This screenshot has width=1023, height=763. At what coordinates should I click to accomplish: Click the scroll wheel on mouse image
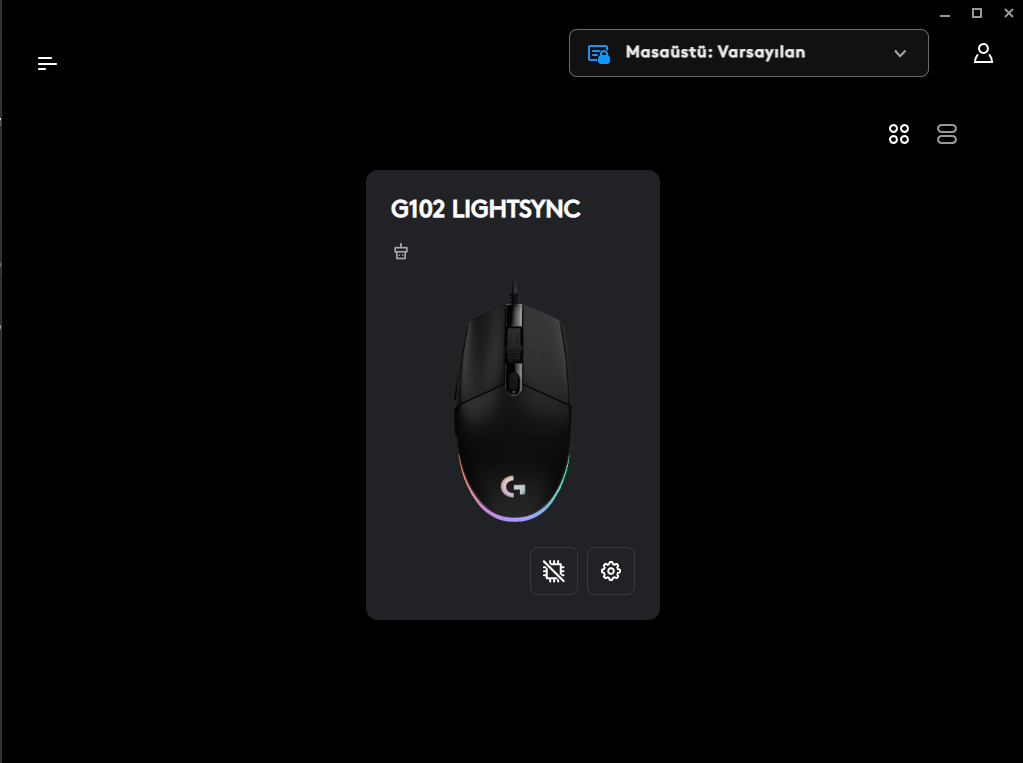pos(513,345)
